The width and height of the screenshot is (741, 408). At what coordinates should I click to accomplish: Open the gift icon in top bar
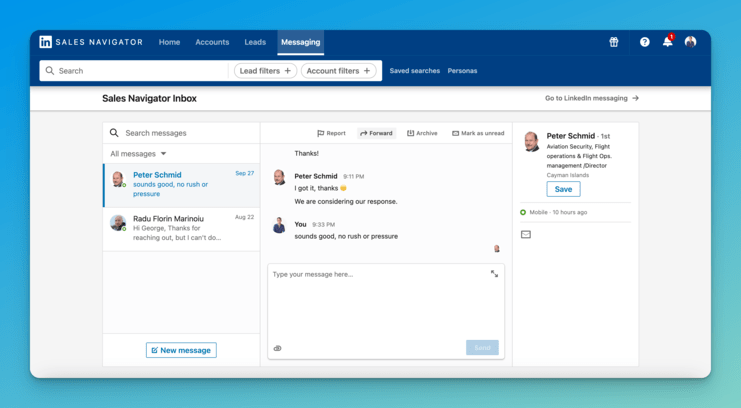click(x=613, y=42)
